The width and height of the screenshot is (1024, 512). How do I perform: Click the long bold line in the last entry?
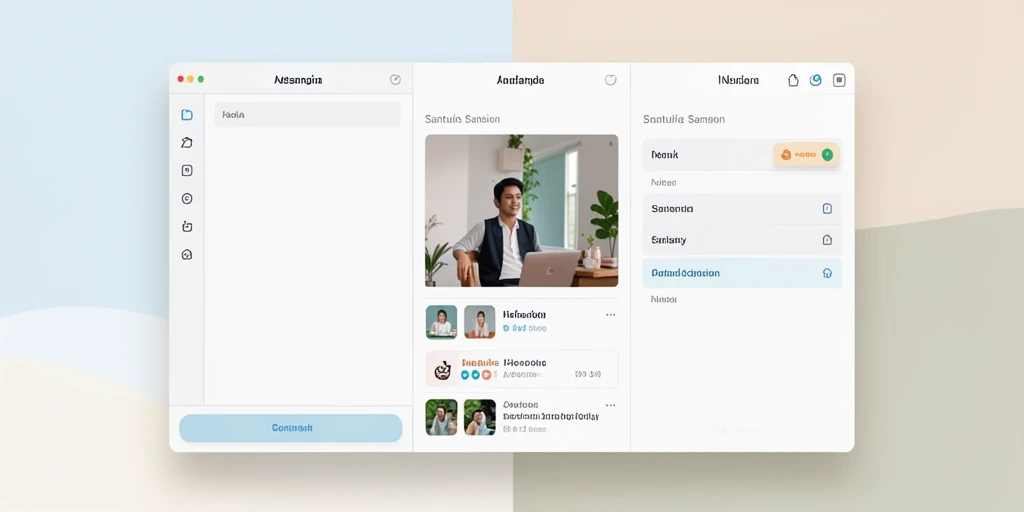(x=551, y=416)
